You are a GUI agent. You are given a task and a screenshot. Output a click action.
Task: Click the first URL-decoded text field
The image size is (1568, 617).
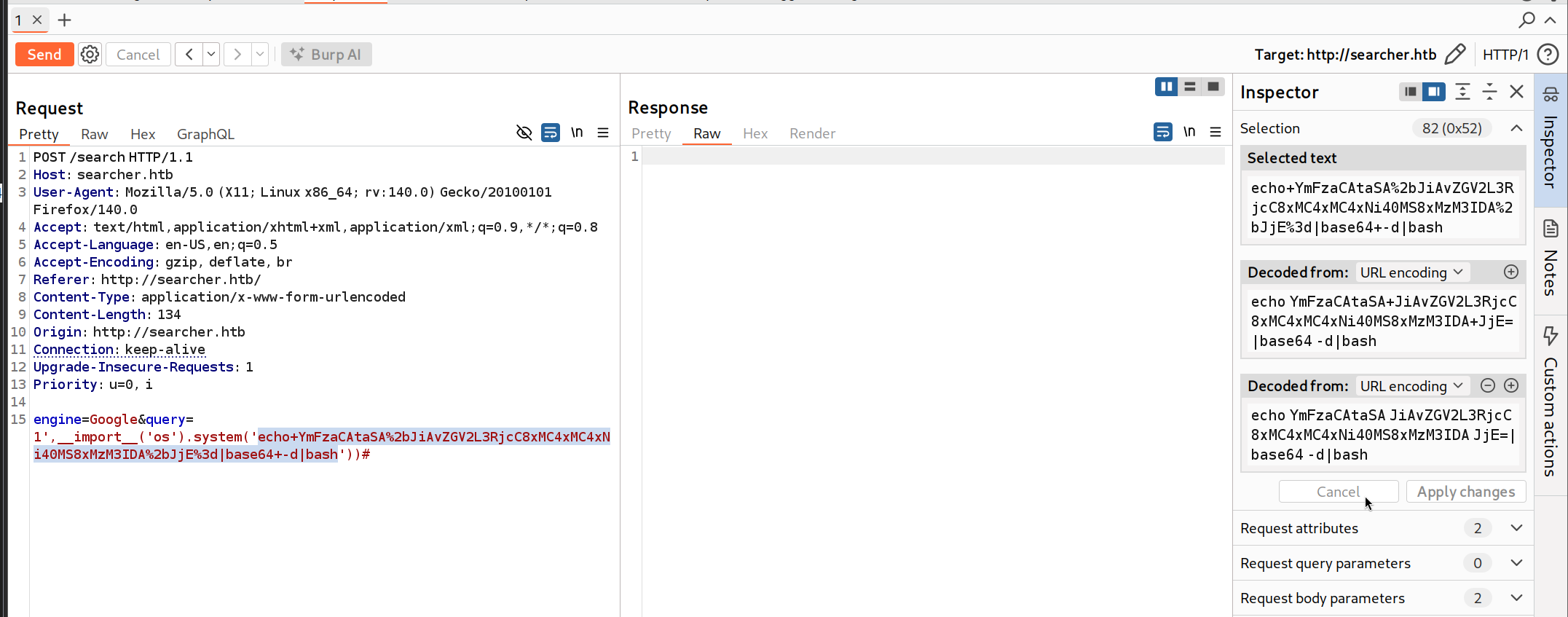coord(1382,321)
